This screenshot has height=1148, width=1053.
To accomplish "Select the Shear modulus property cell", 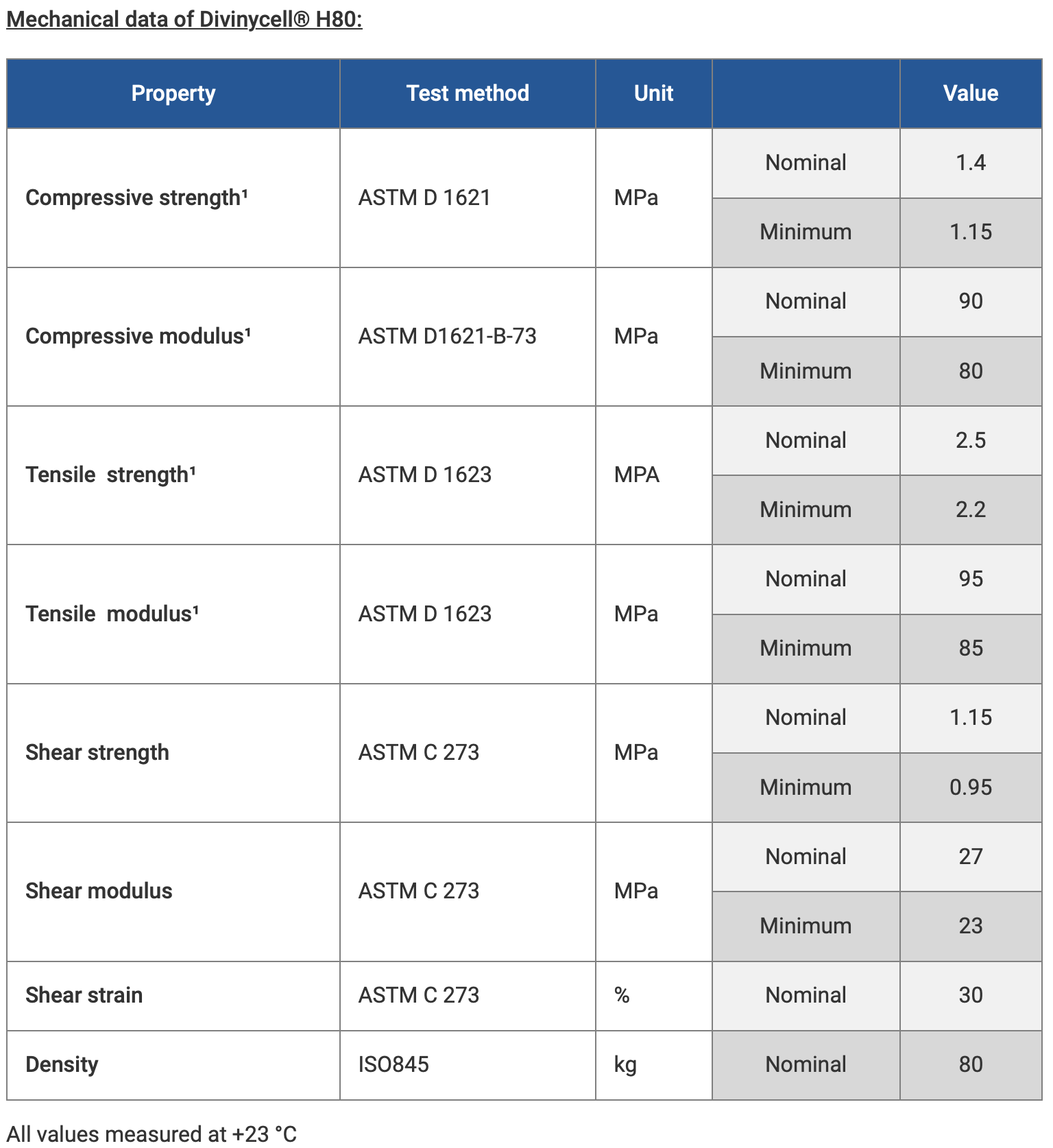I will point(99,891).
